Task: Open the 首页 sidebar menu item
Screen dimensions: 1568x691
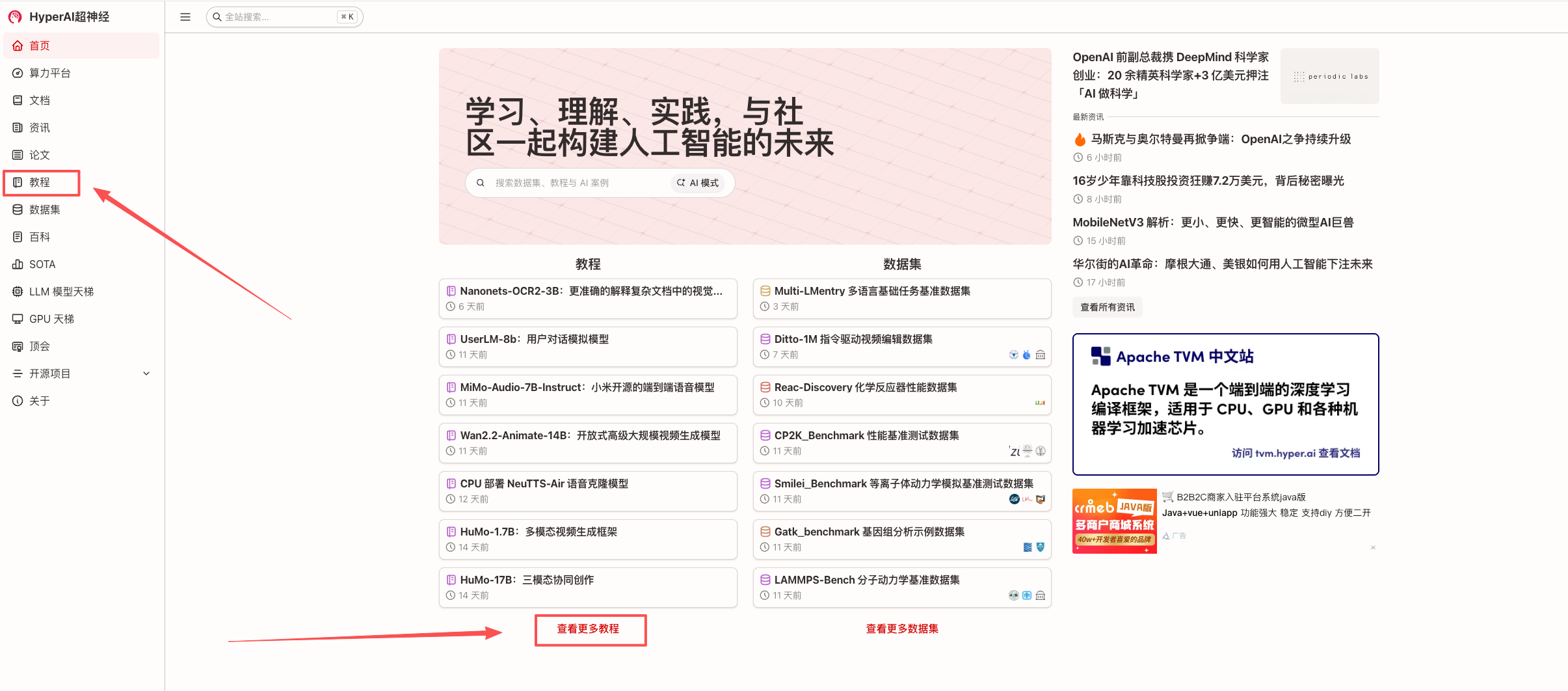Action: click(38, 45)
